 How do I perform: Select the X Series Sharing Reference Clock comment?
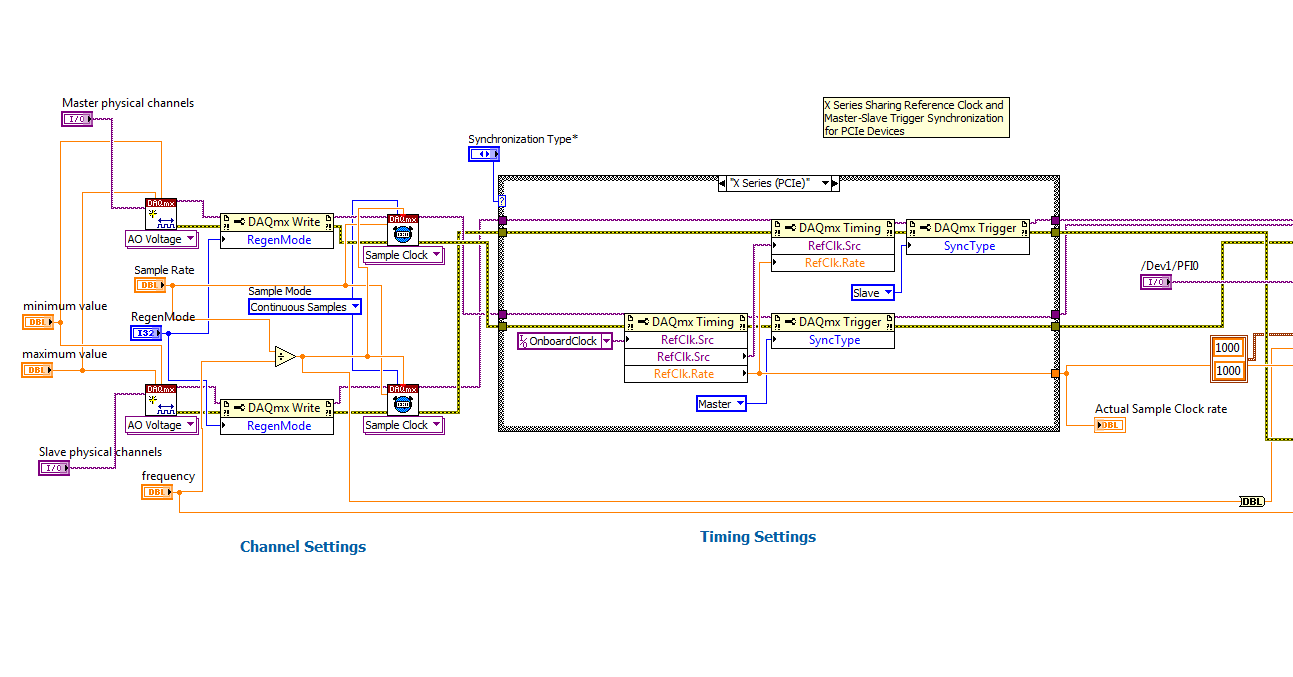914,118
